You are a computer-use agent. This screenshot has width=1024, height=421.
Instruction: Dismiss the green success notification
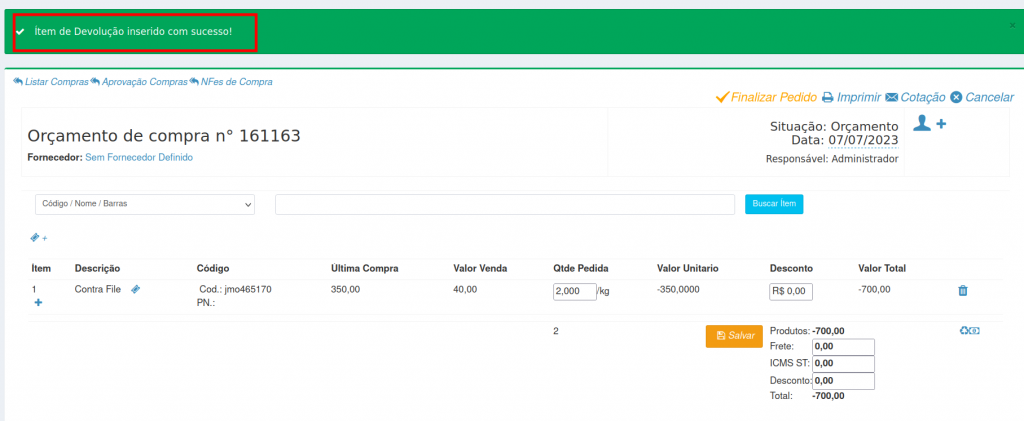pos(1011,22)
